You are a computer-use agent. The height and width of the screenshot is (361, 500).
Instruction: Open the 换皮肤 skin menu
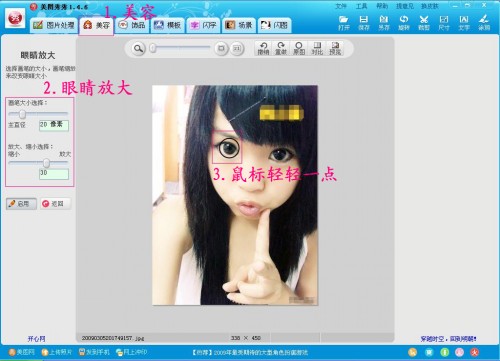click(x=430, y=6)
